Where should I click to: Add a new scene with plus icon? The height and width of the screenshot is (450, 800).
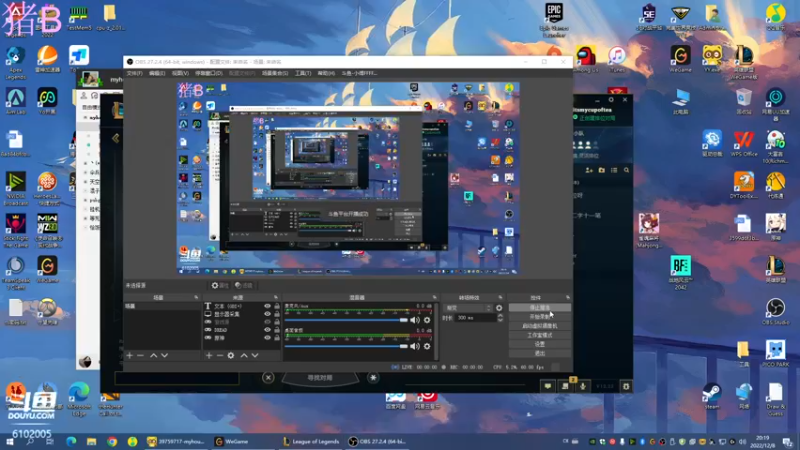pos(130,355)
